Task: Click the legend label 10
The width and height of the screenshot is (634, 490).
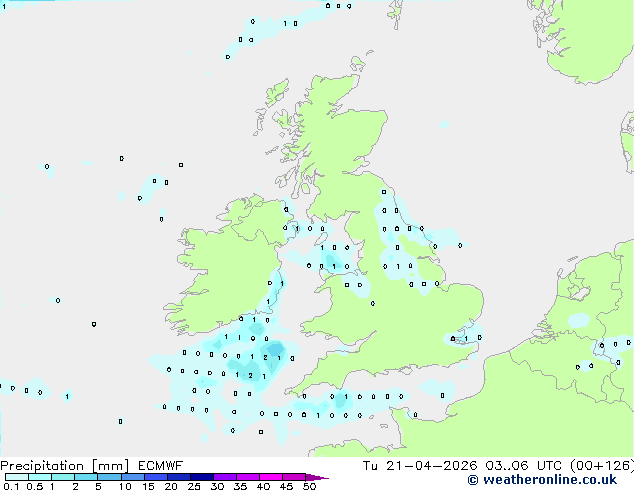Action: click(125, 486)
